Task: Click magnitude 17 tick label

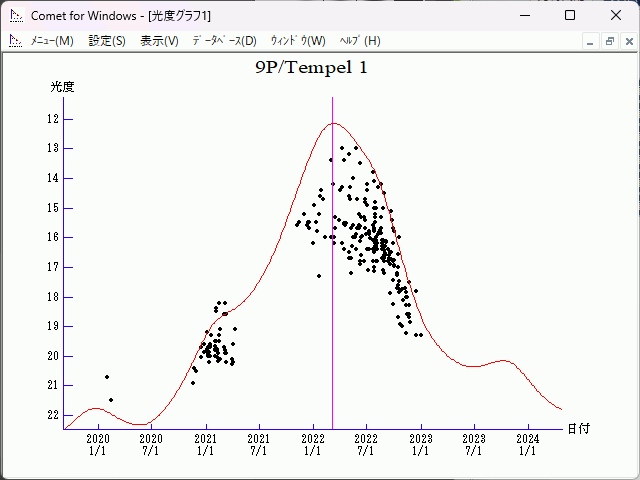Action: [x=53, y=267]
